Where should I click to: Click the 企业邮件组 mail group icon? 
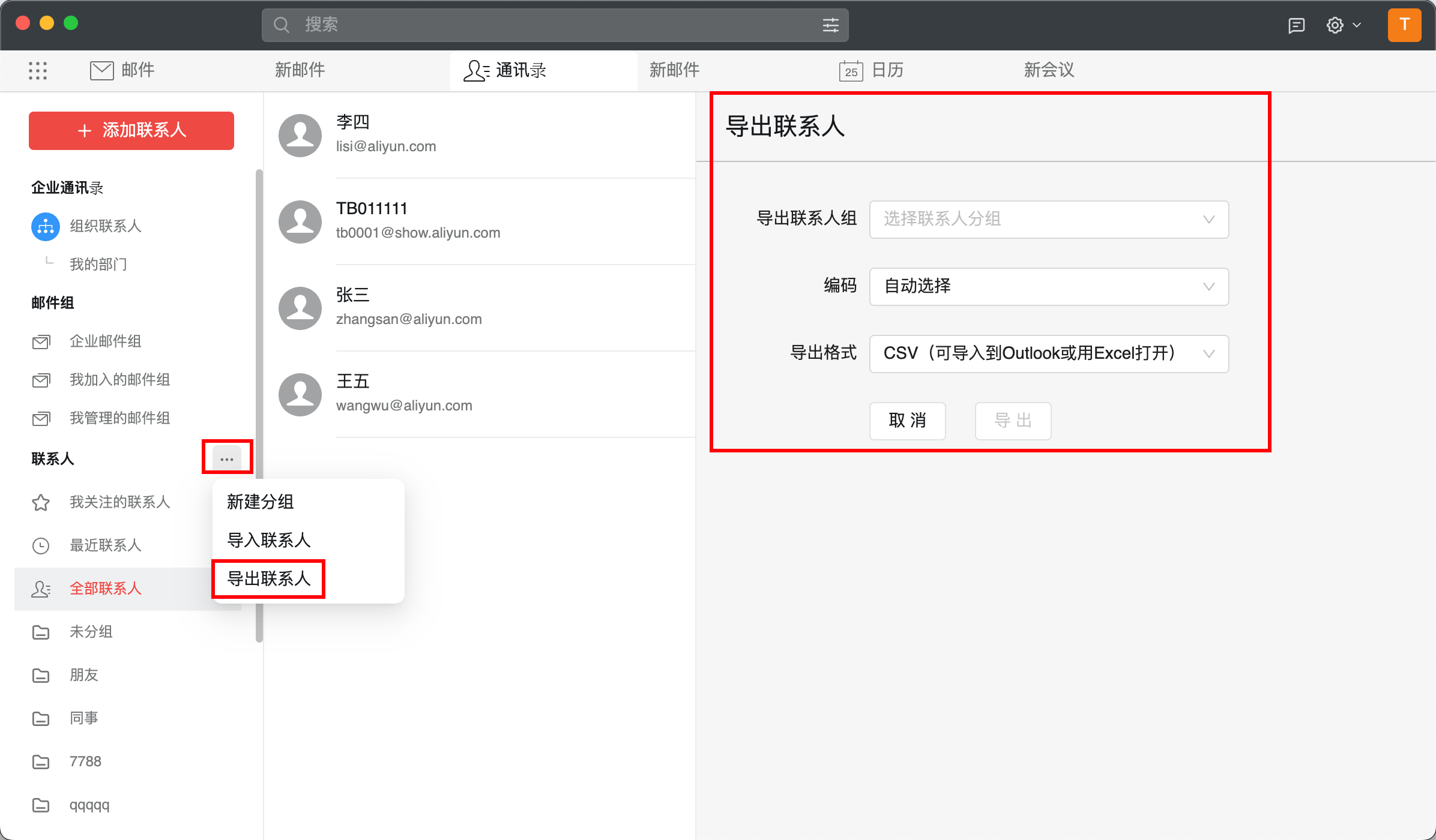coord(40,341)
